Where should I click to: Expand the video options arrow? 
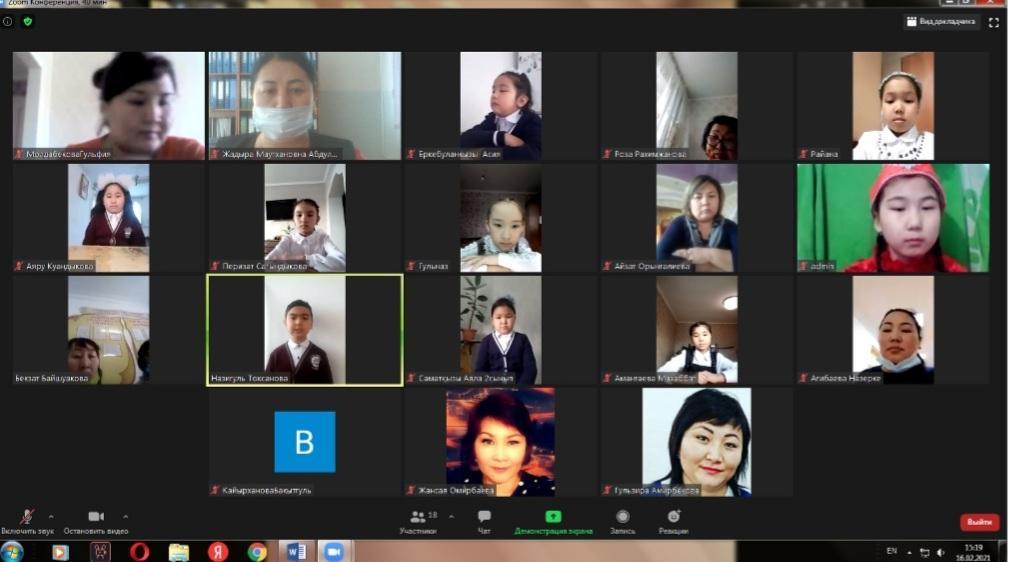[x=125, y=516]
